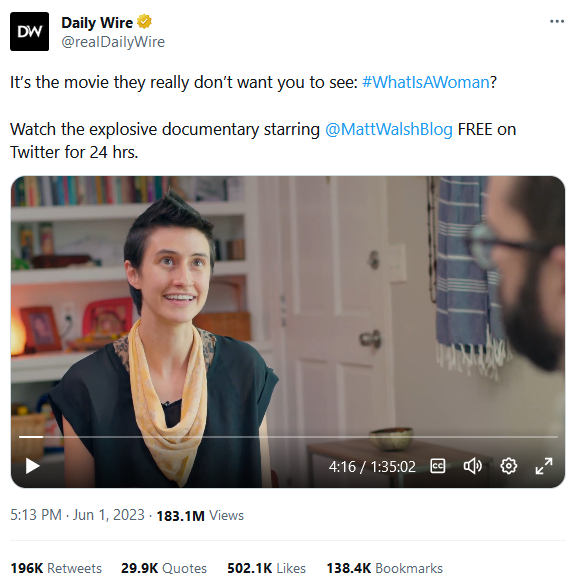Open video settings gear

click(x=508, y=466)
